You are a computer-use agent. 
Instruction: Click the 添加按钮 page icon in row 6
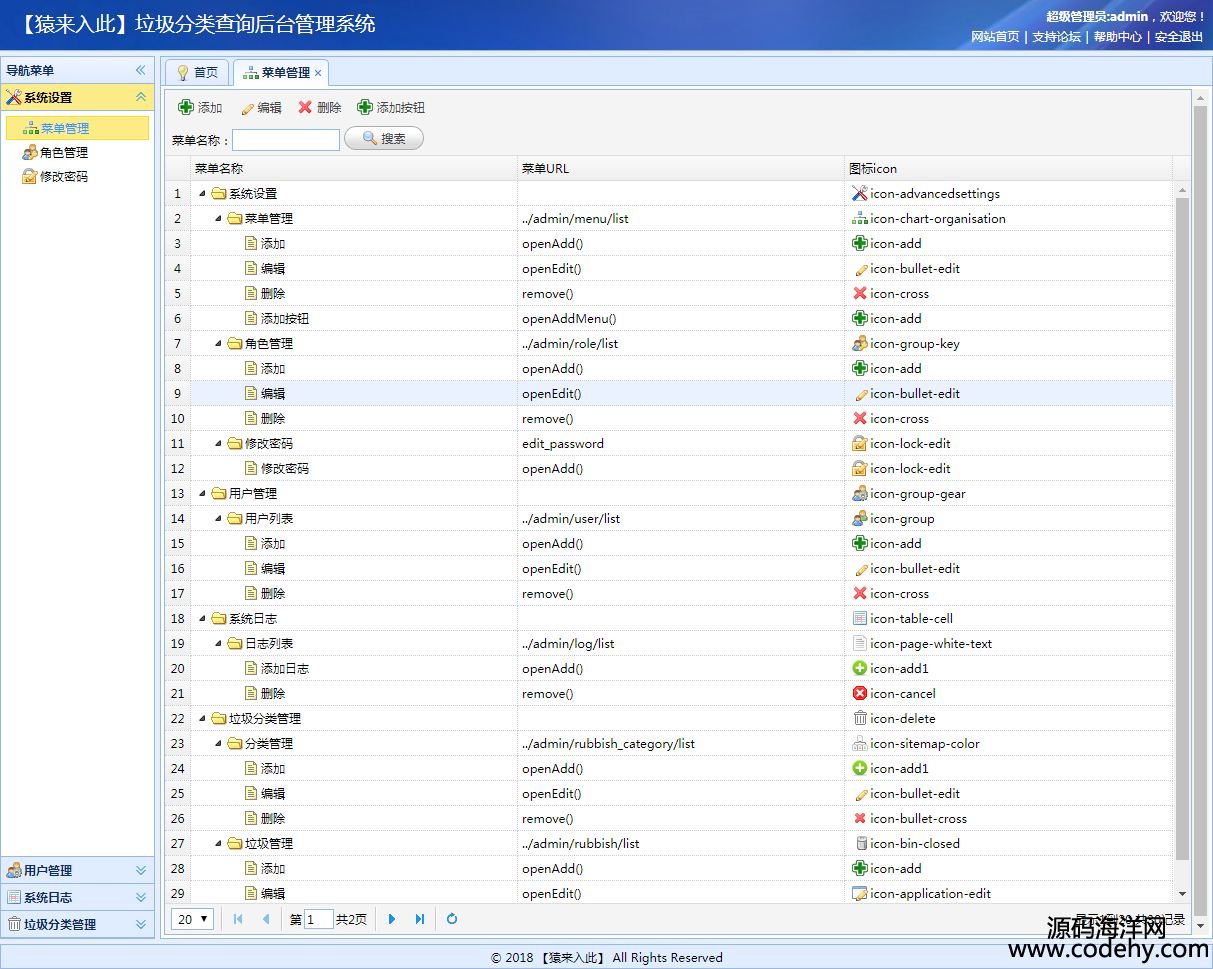[x=251, y=318]
